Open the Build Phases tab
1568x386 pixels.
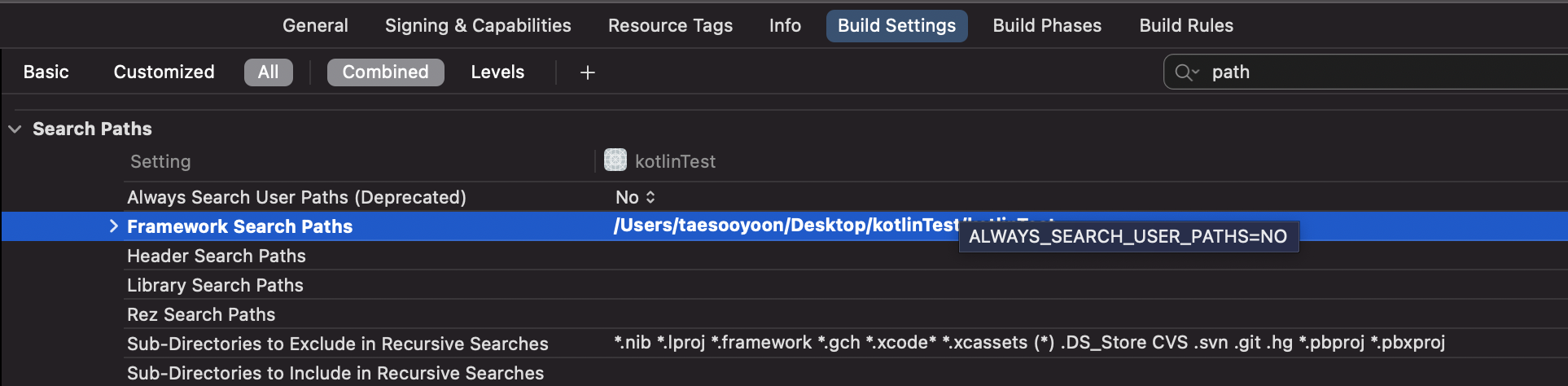(1047, 25)
